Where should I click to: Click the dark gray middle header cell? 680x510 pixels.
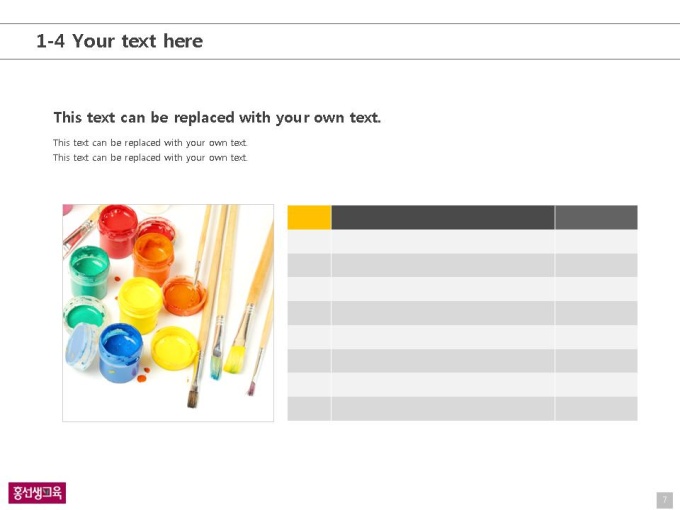click(x=443, y=217)
